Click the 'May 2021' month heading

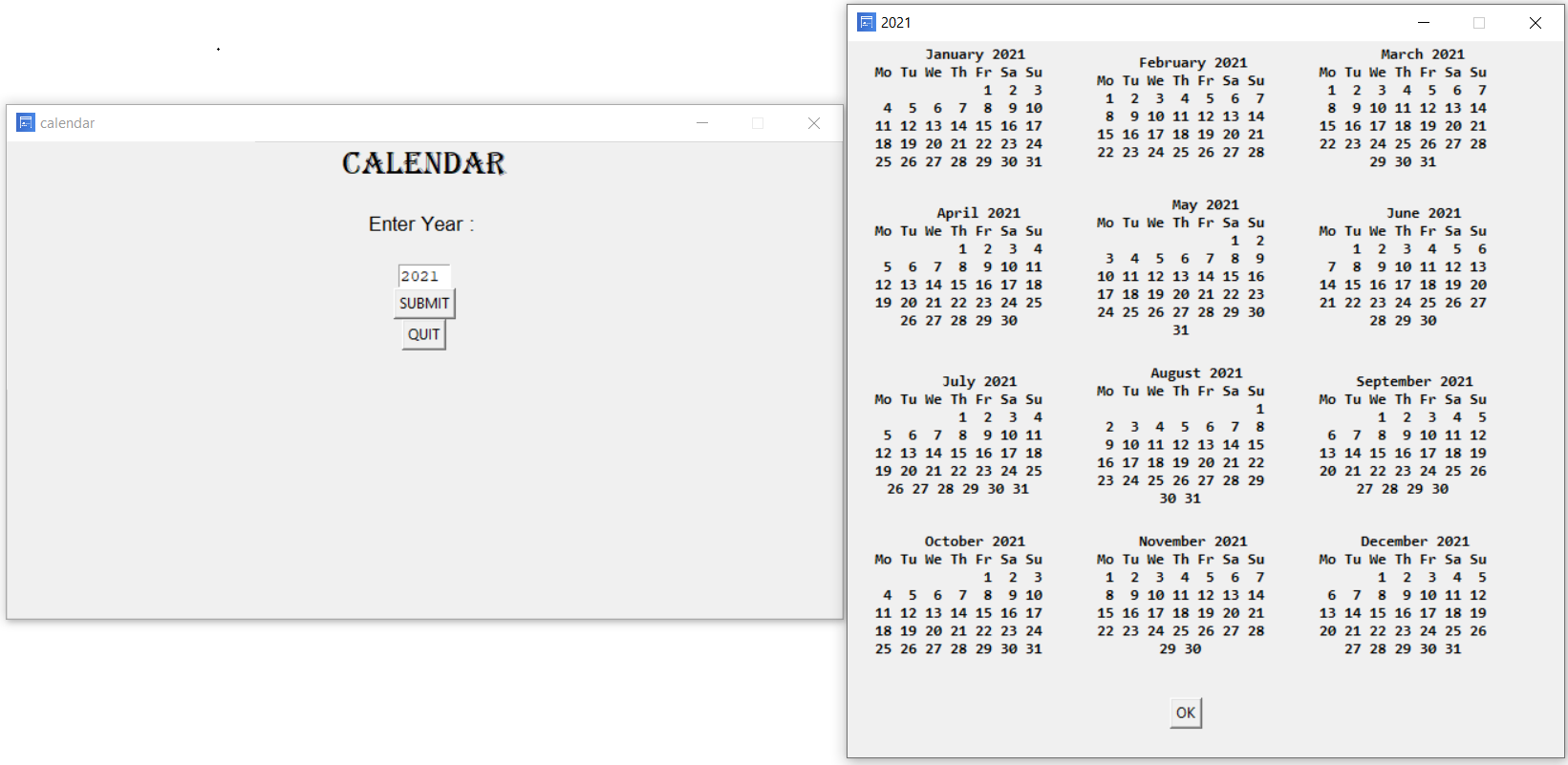pos(1205,204)
